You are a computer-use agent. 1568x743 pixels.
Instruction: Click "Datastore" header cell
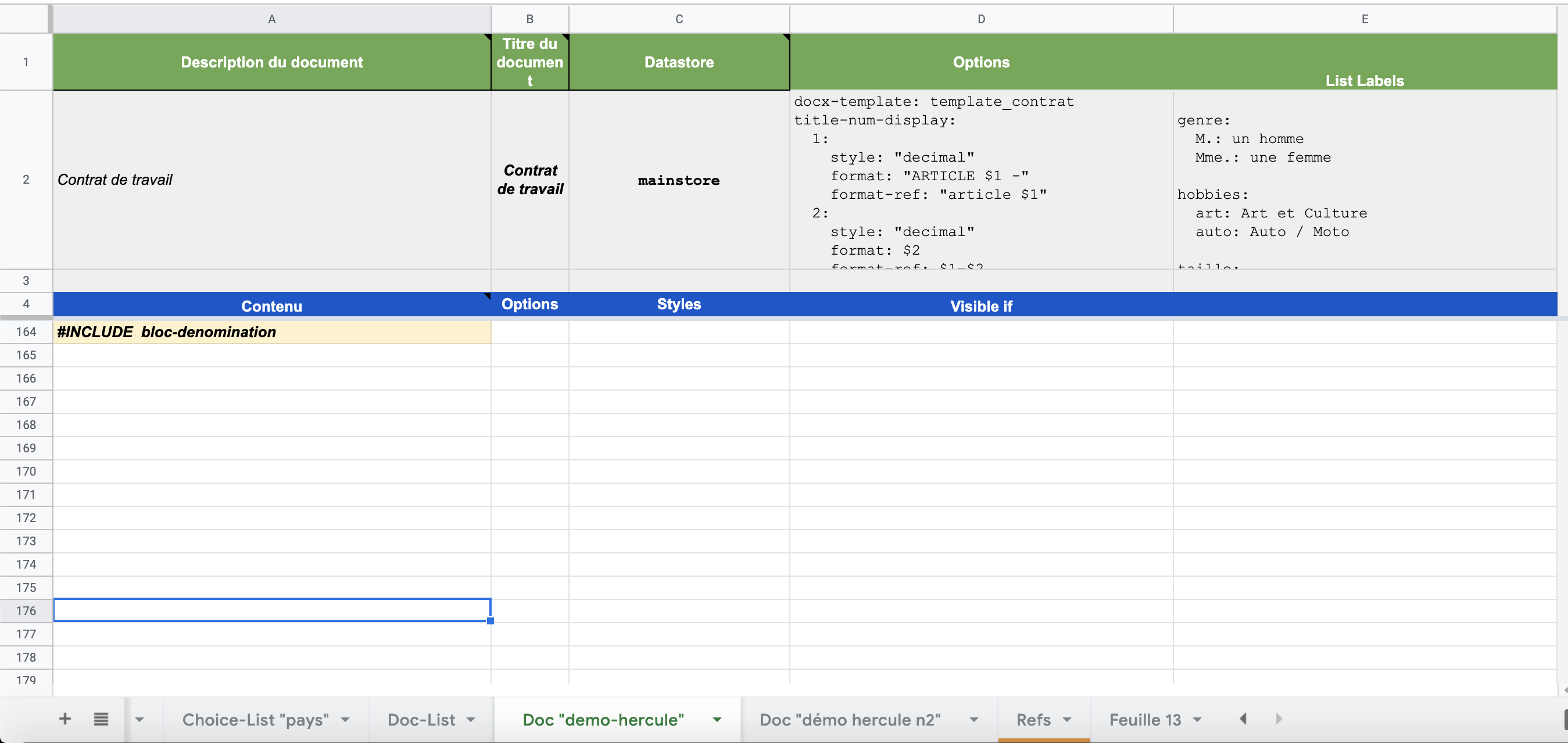[679, 62]
